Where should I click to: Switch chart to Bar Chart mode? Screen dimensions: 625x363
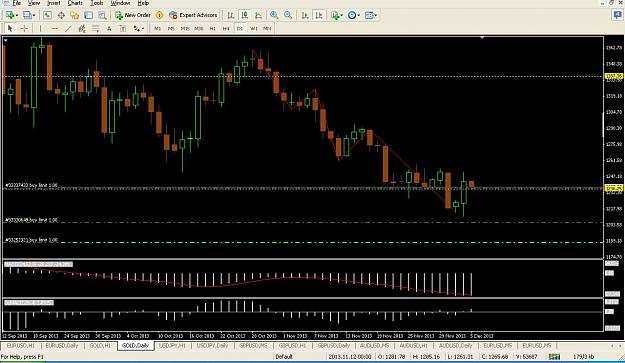(231, 15)
